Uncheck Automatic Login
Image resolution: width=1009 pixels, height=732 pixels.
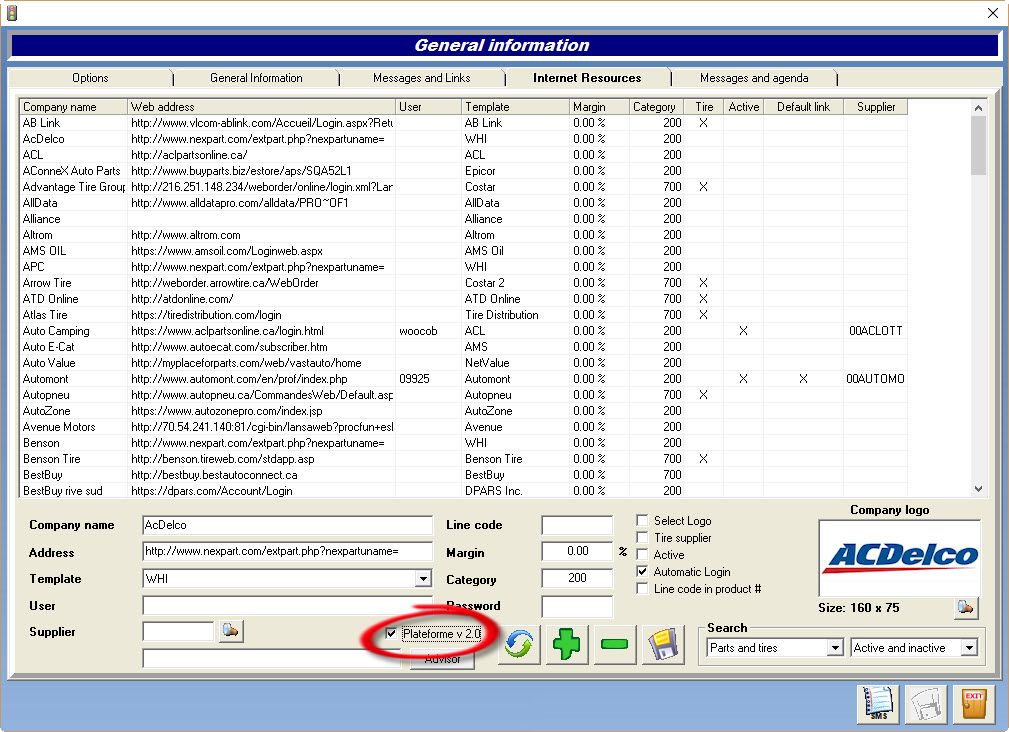pyautogui.click(x=642, y=571)
